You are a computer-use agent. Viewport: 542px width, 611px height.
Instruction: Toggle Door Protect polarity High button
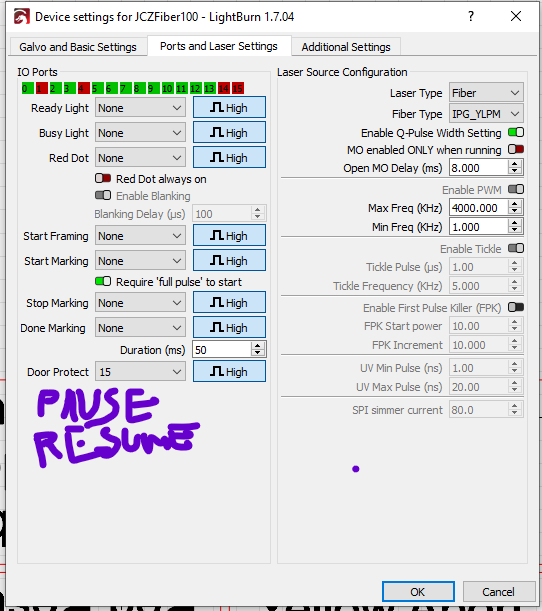tap(230, 371)
